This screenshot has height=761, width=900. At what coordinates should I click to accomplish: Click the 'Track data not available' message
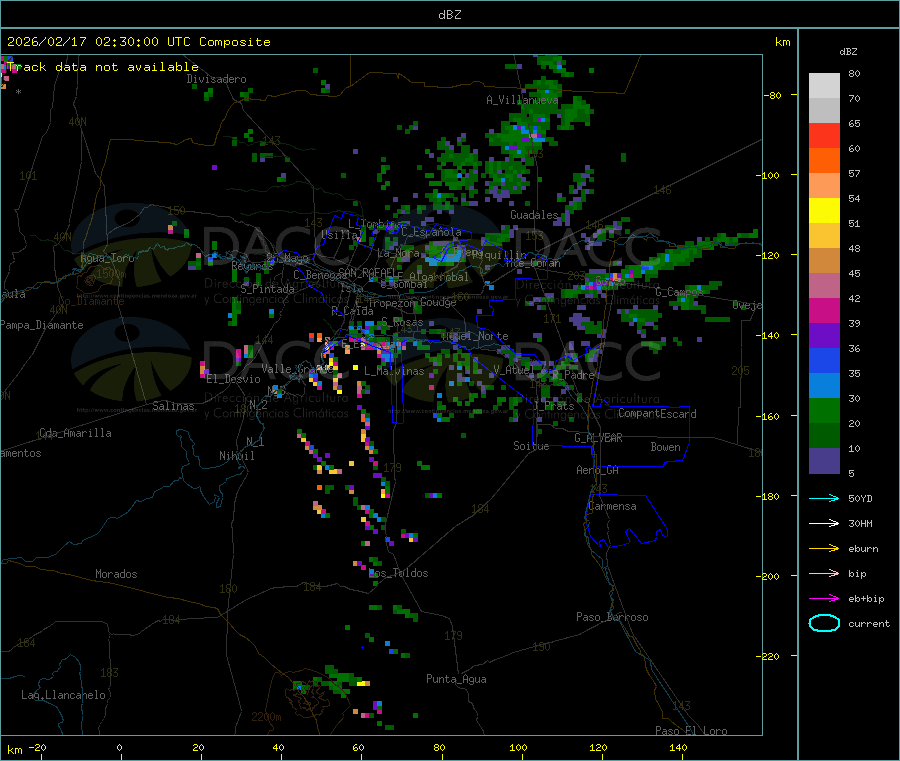click(103, 67)
